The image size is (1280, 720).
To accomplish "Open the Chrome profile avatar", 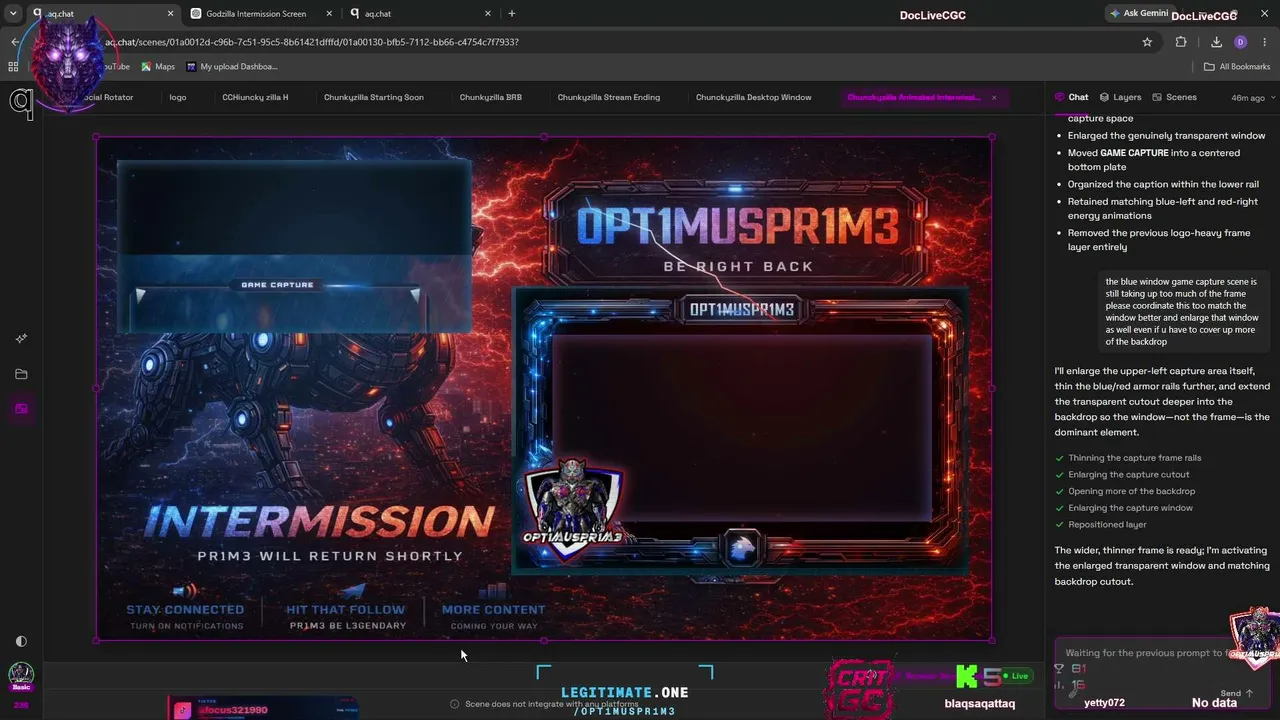I will tap(1241, 42).
